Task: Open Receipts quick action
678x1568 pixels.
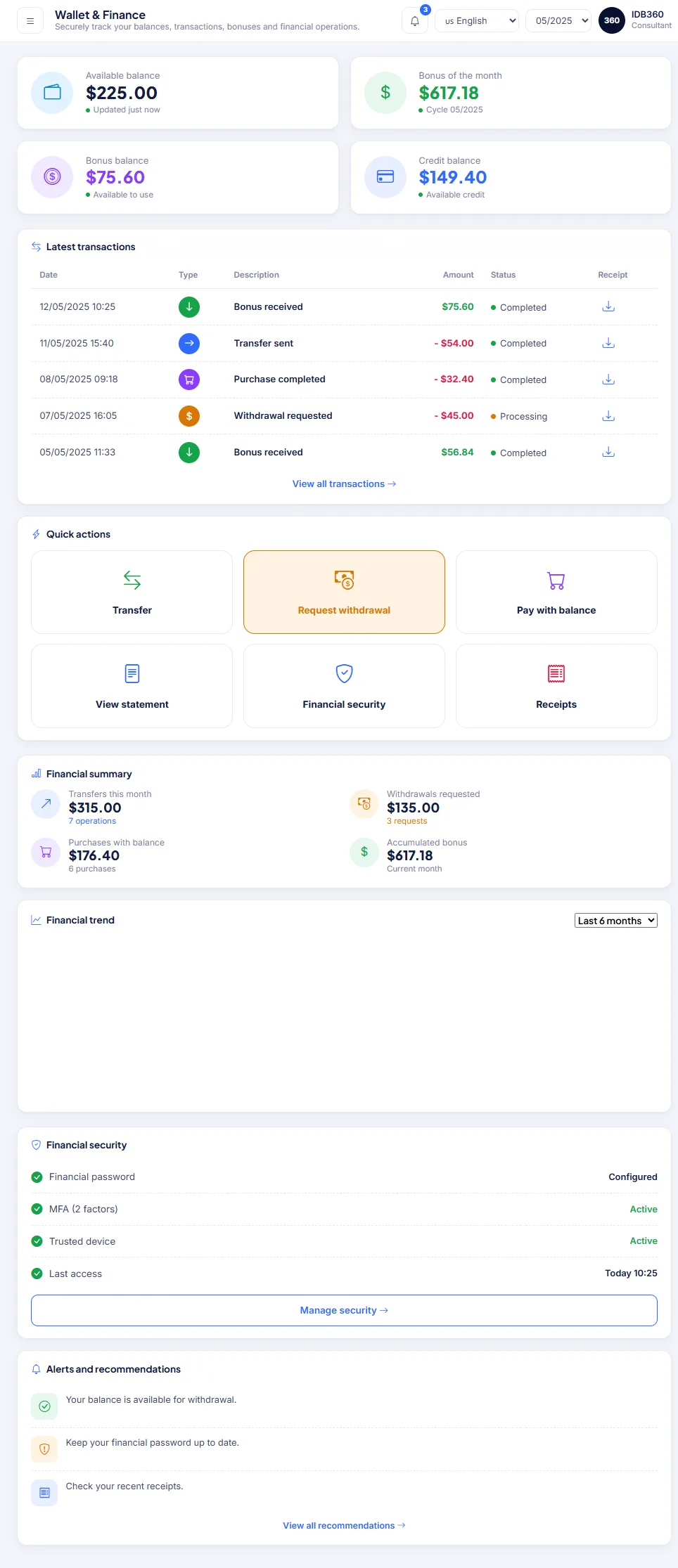Action: coord(556,686)
